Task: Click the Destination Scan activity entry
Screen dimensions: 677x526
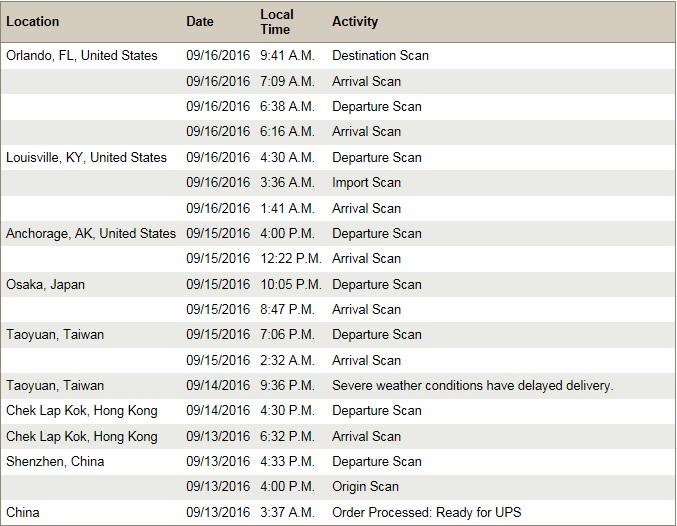Action: 380,56
